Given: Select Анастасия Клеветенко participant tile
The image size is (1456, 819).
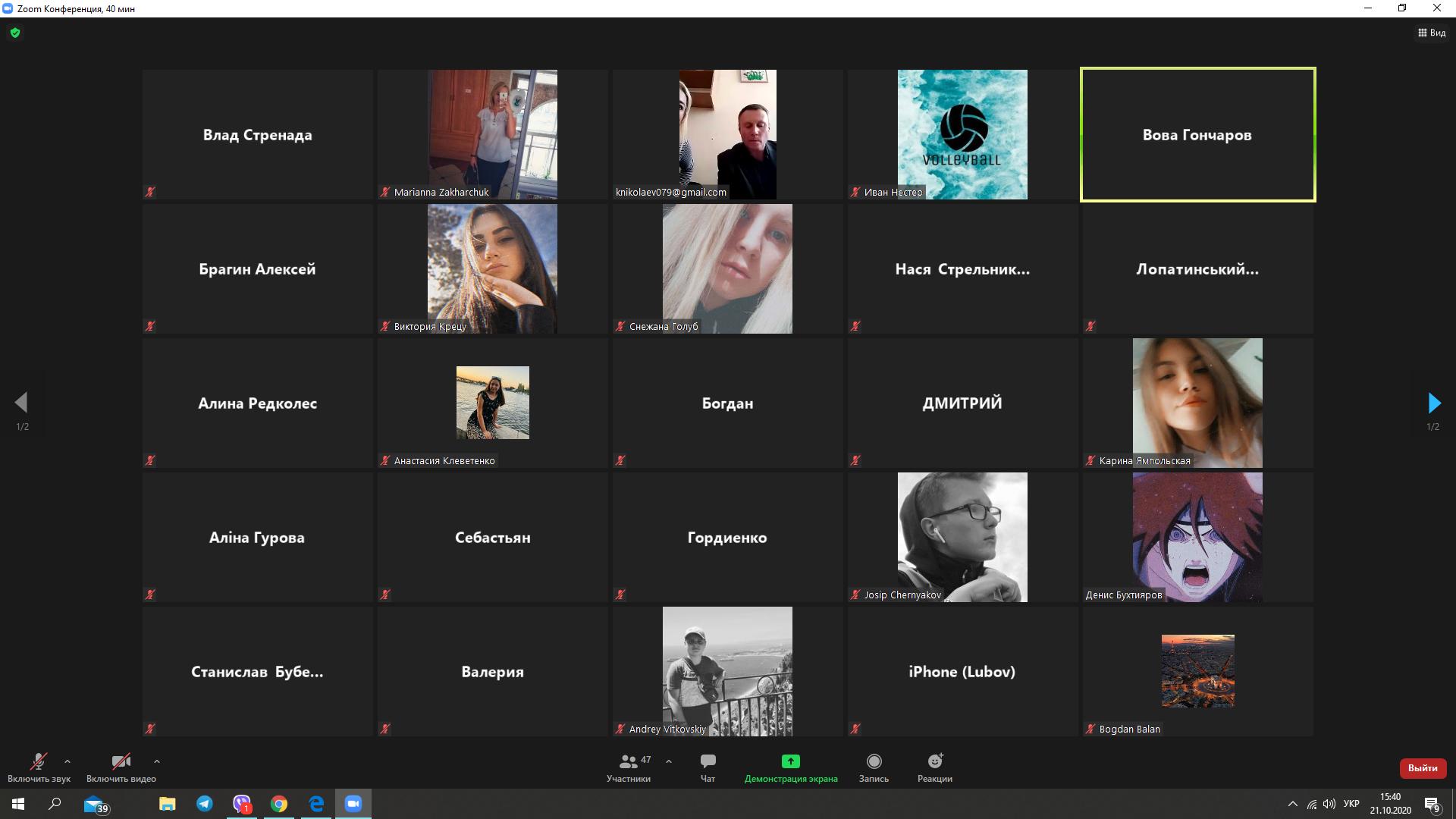Looking at the screenshot, I should pos(492,403).
